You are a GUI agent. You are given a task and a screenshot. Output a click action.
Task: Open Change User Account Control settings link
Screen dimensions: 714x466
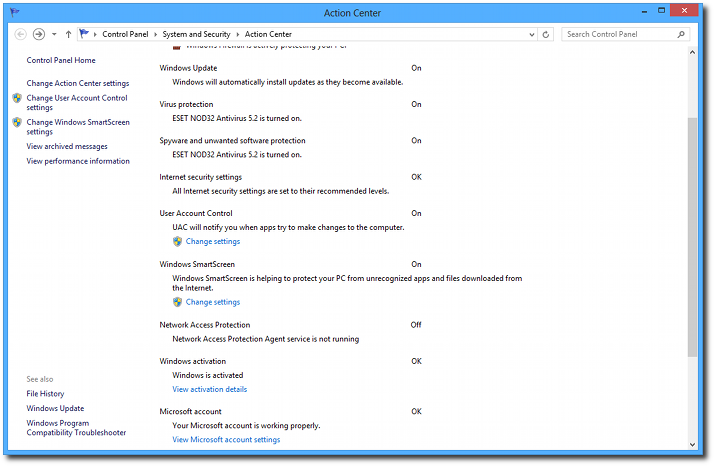[x=77, y=102]
